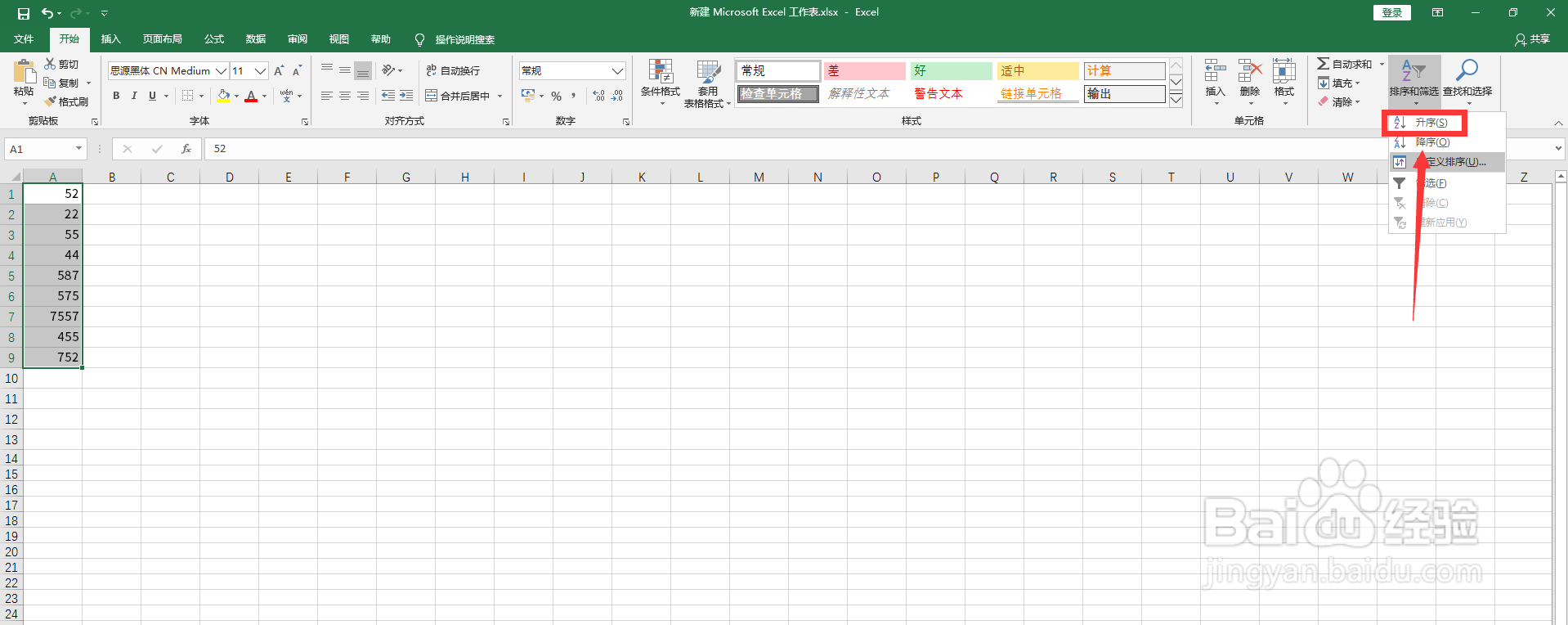Click the percent style button
Viewport: 1568px width, 625px height.
tap(556, 96)
